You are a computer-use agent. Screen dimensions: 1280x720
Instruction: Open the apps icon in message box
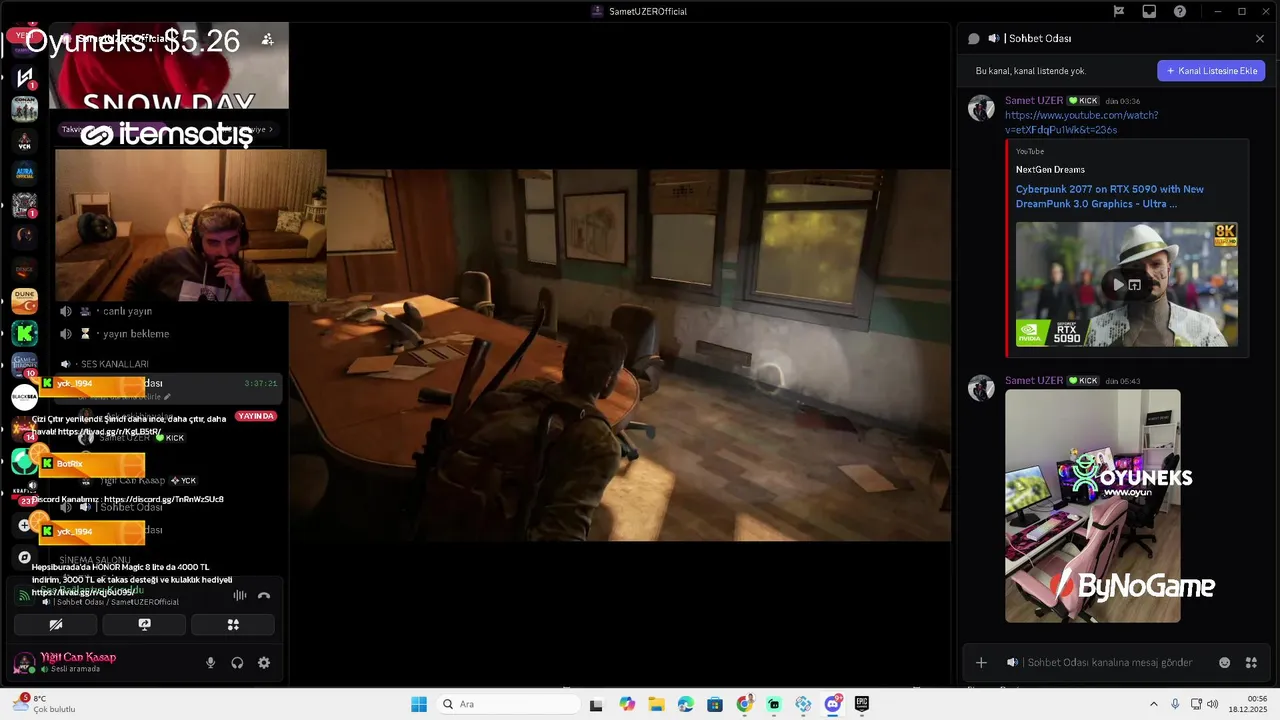click(1251, 662)
